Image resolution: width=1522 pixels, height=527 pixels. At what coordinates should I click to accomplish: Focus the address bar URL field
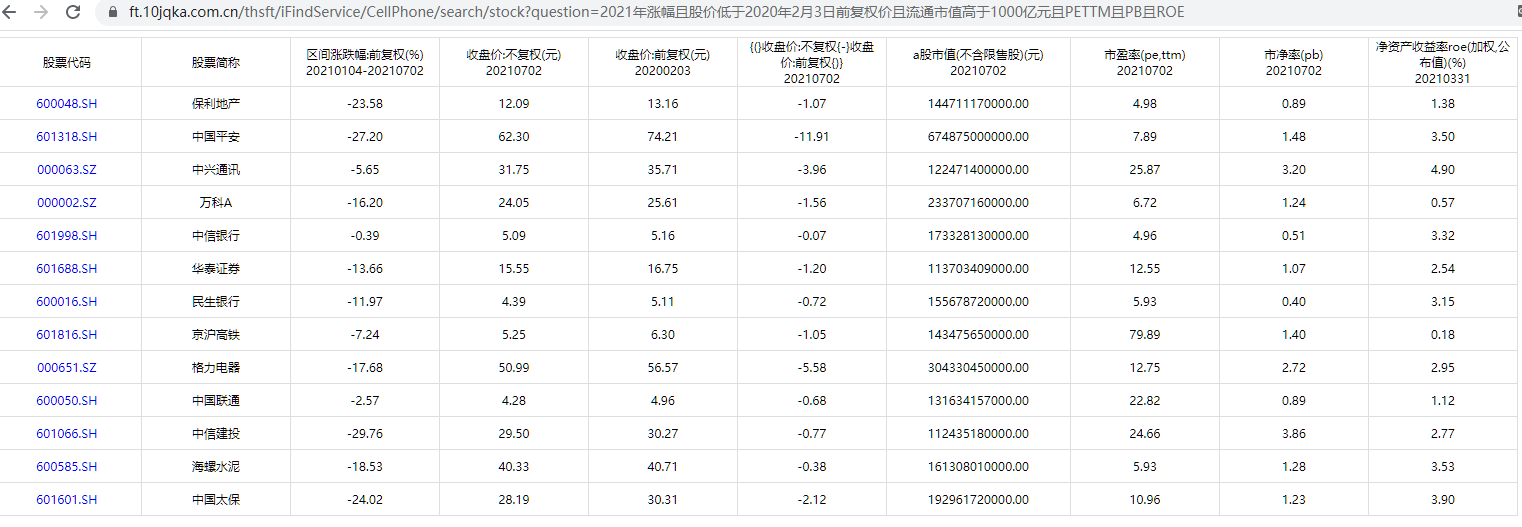click(x=657, y=13)
